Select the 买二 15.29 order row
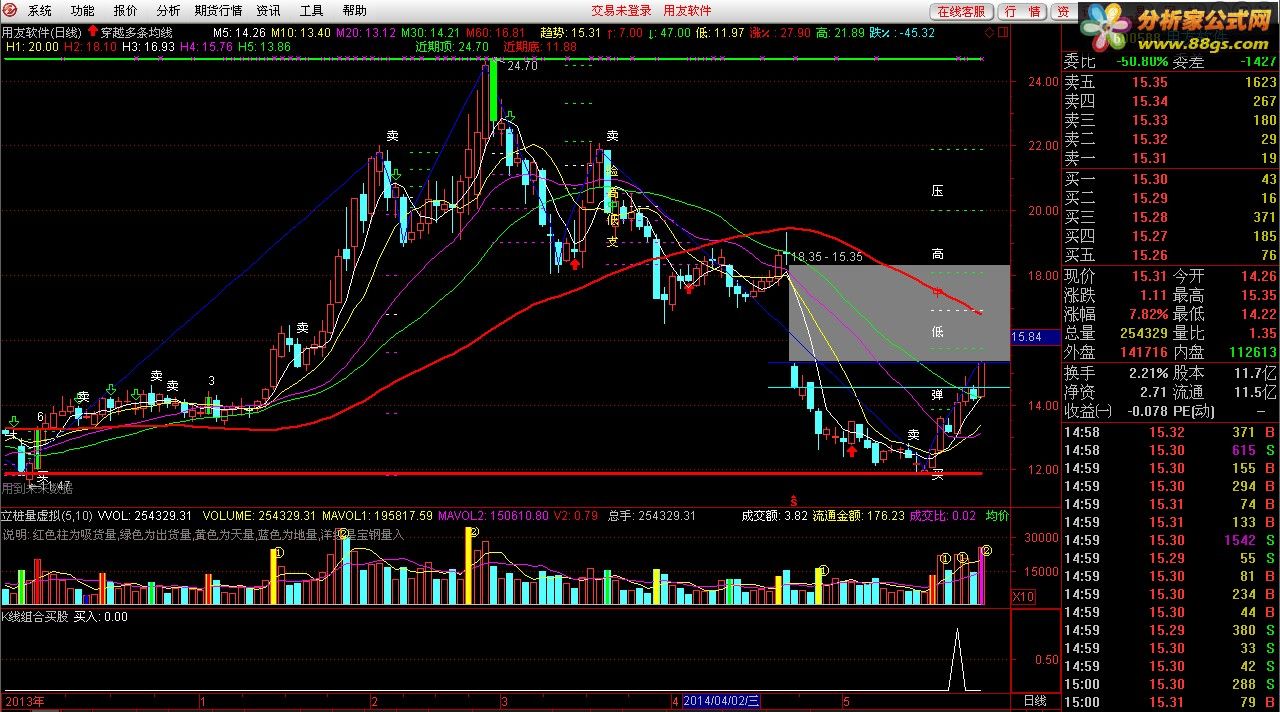The width and height of the screenshot is (1280, 712). [x=1170, y=198]
